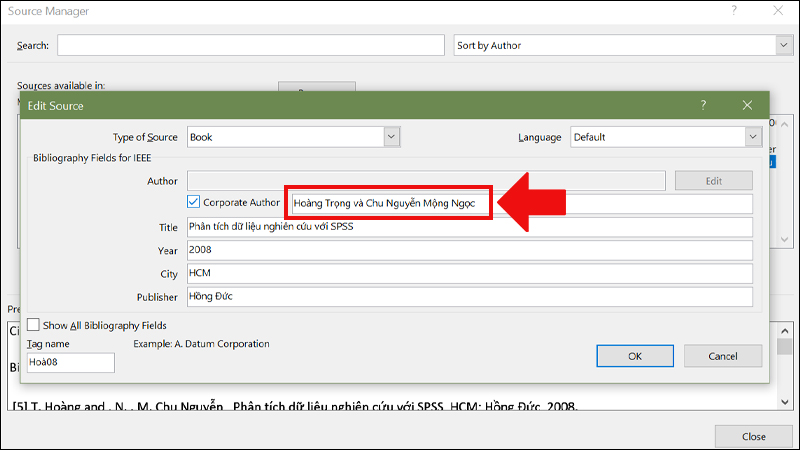
Task: Click the Edit button beside Author
Action: click(713, 181)
